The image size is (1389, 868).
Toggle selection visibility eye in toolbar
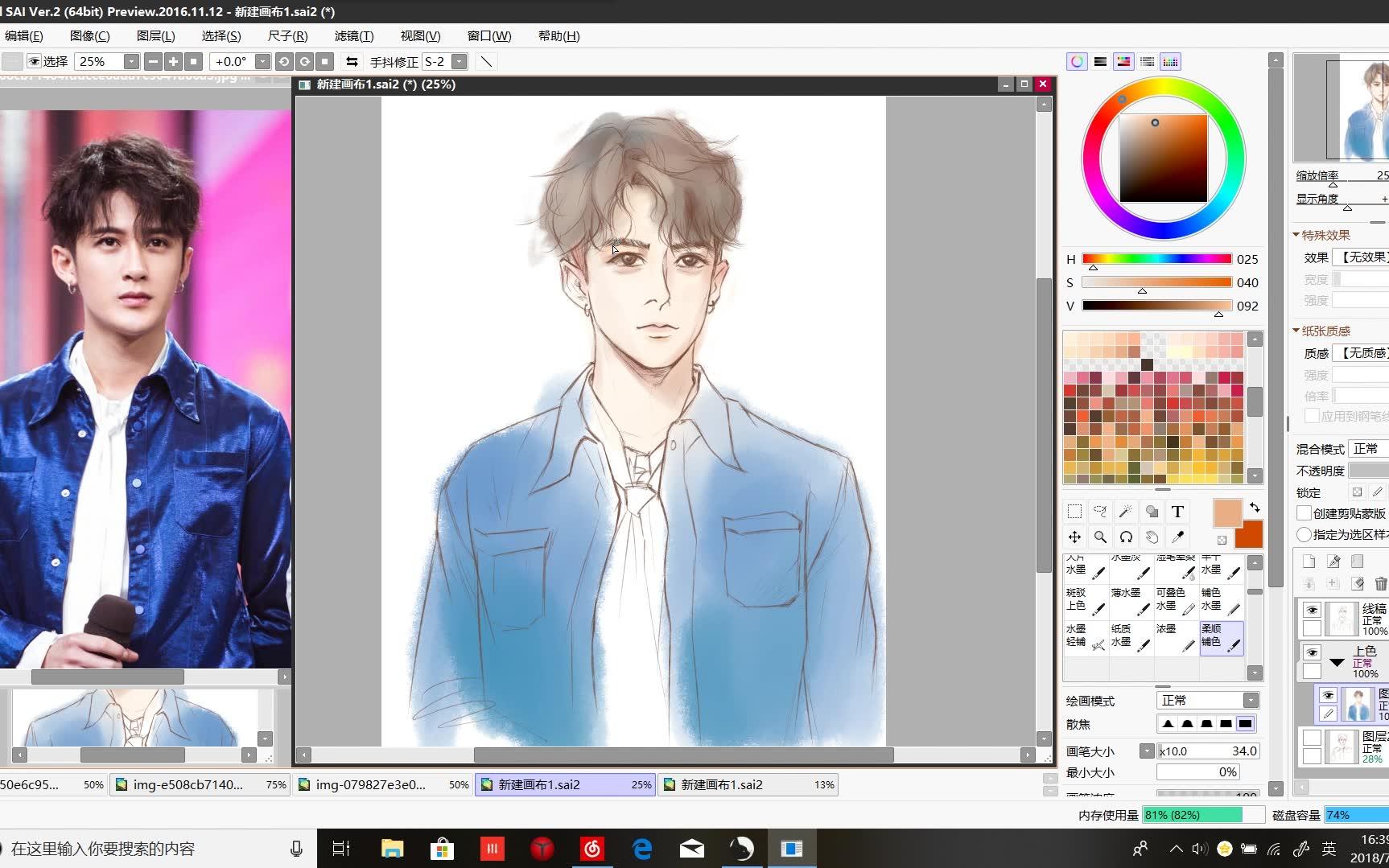[x=34, y=61]
